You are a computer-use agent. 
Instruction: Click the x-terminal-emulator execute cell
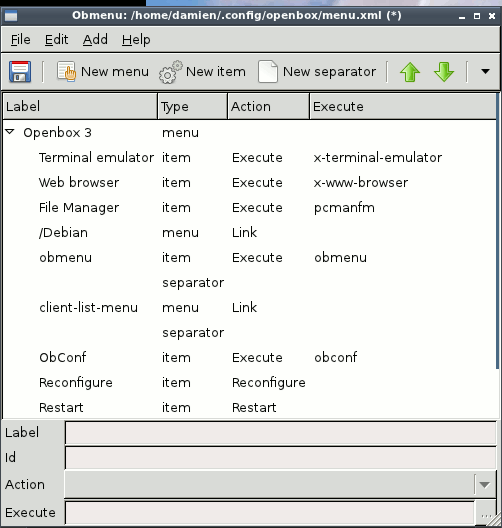(x=378, y=157)
